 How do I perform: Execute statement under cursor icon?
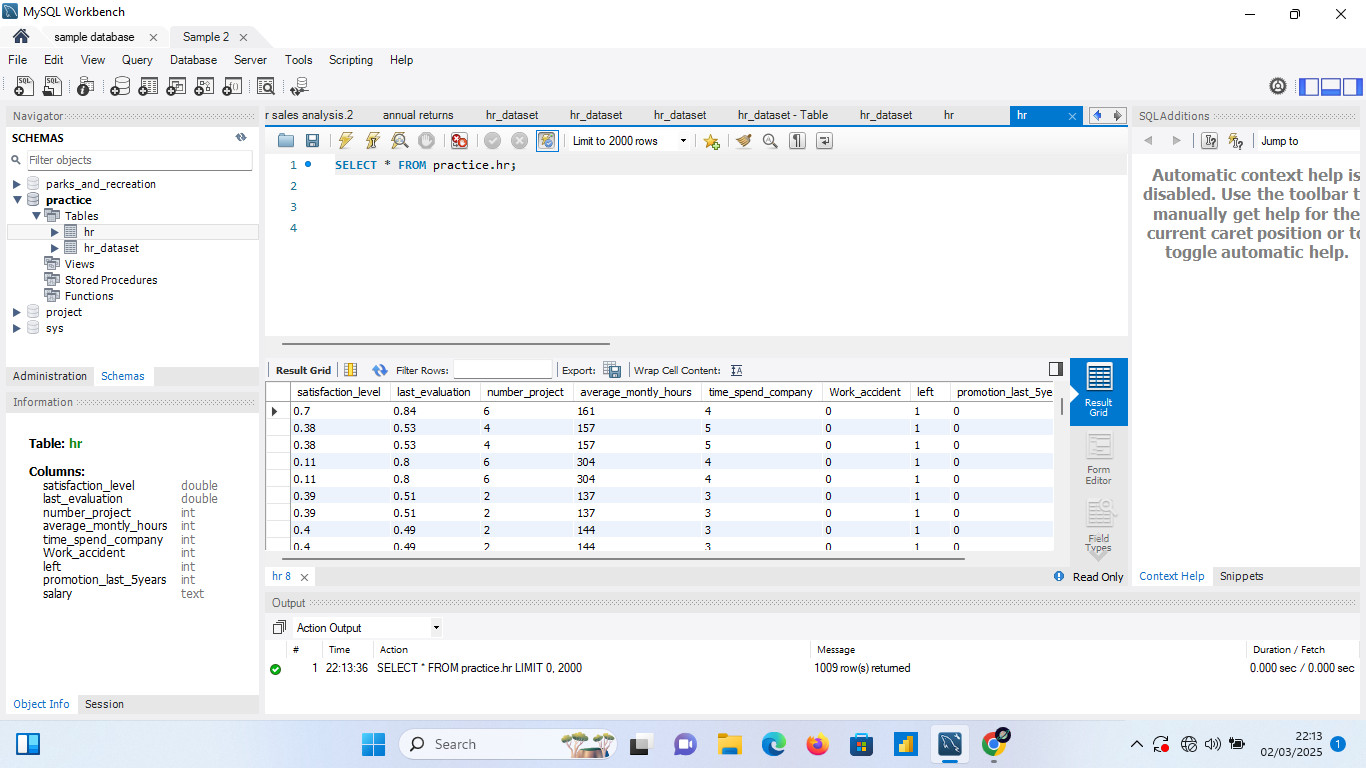(372, 141)
